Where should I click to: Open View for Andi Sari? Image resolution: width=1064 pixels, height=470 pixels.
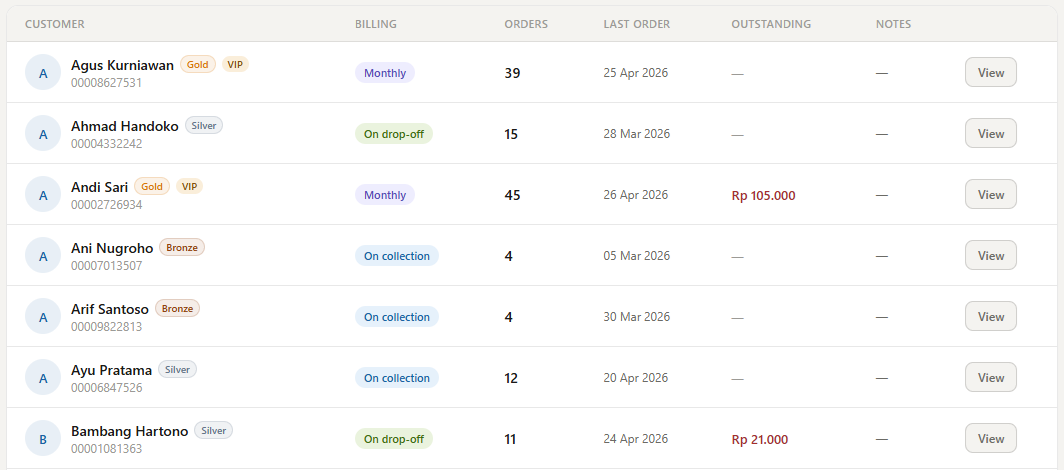click(991, 195)
